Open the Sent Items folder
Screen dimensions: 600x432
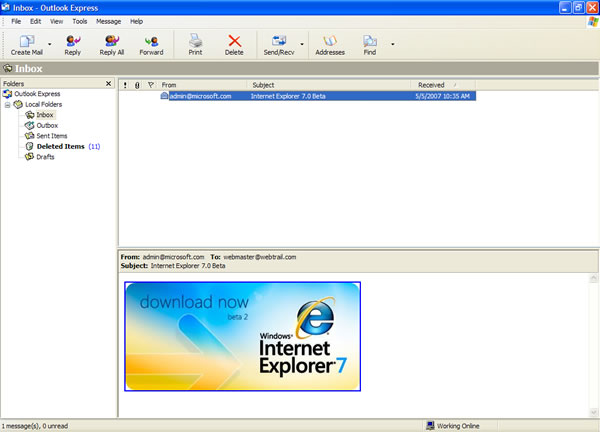point(51,136)
